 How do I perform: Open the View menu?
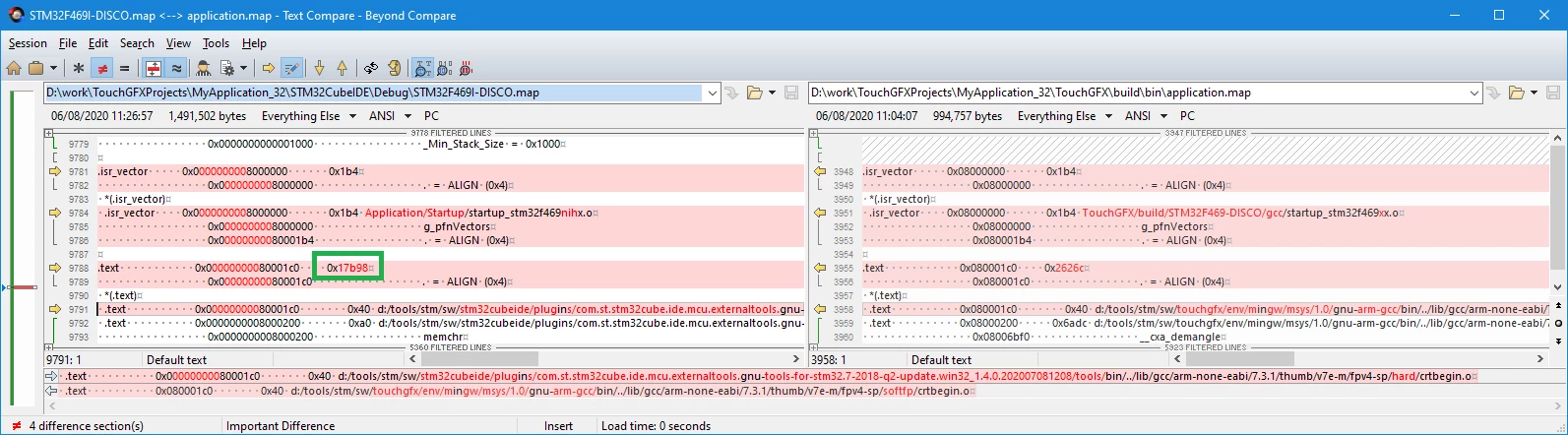(x=178, y=43)
